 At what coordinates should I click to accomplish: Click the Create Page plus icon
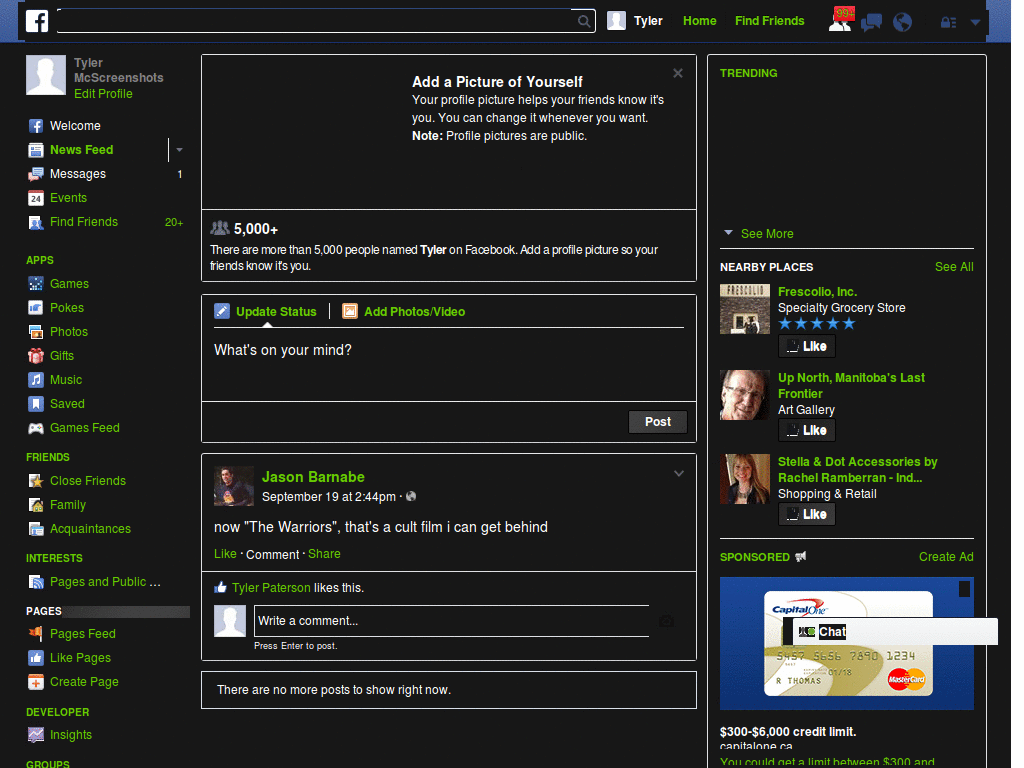[36, 682]
